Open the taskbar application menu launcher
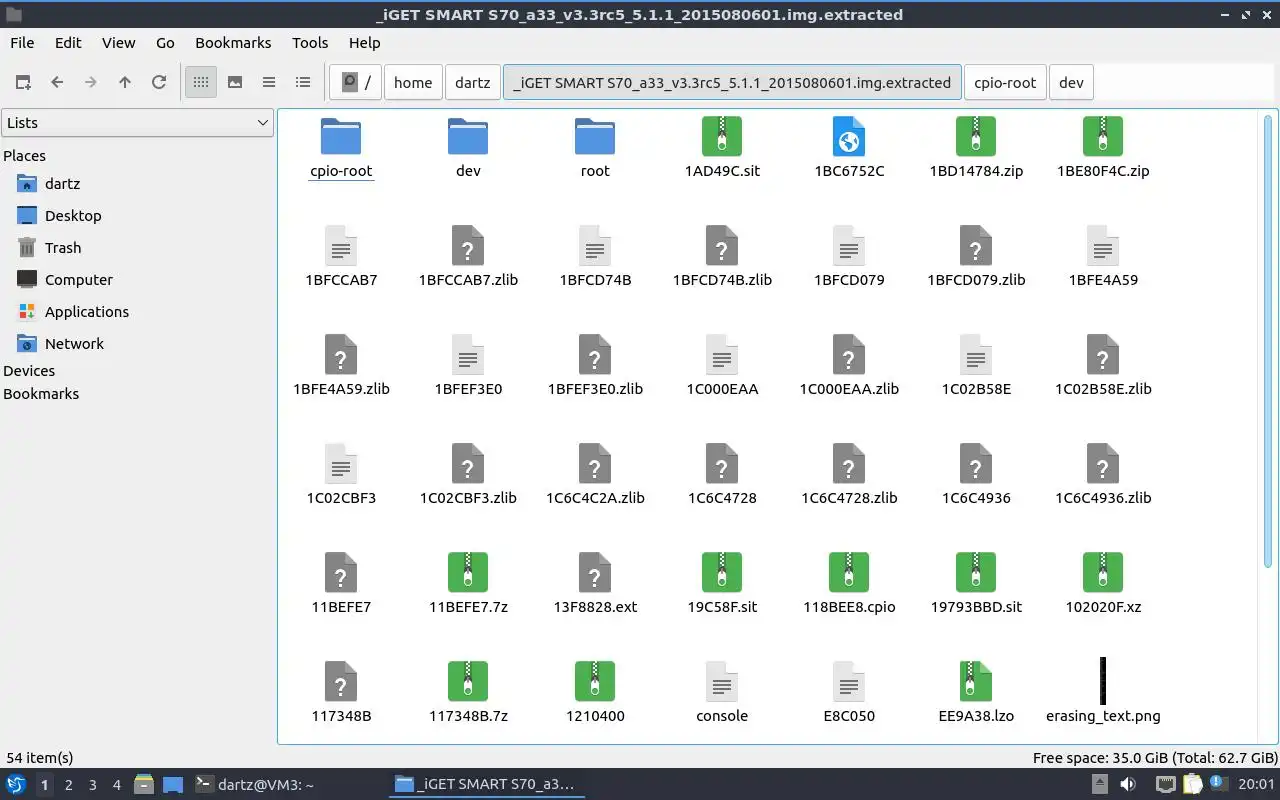 tap(16, 784)
